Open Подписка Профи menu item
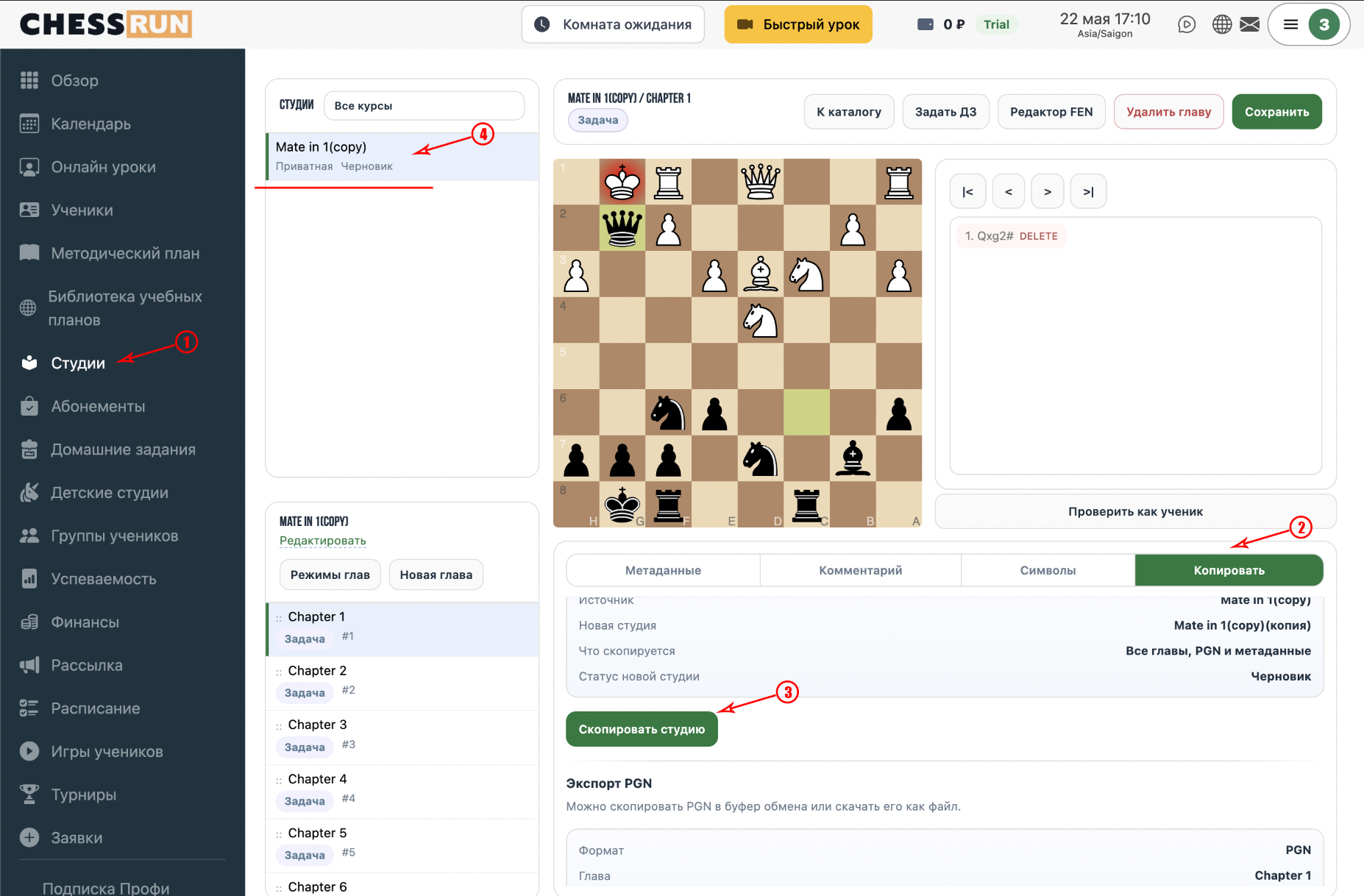 point(106,887)
